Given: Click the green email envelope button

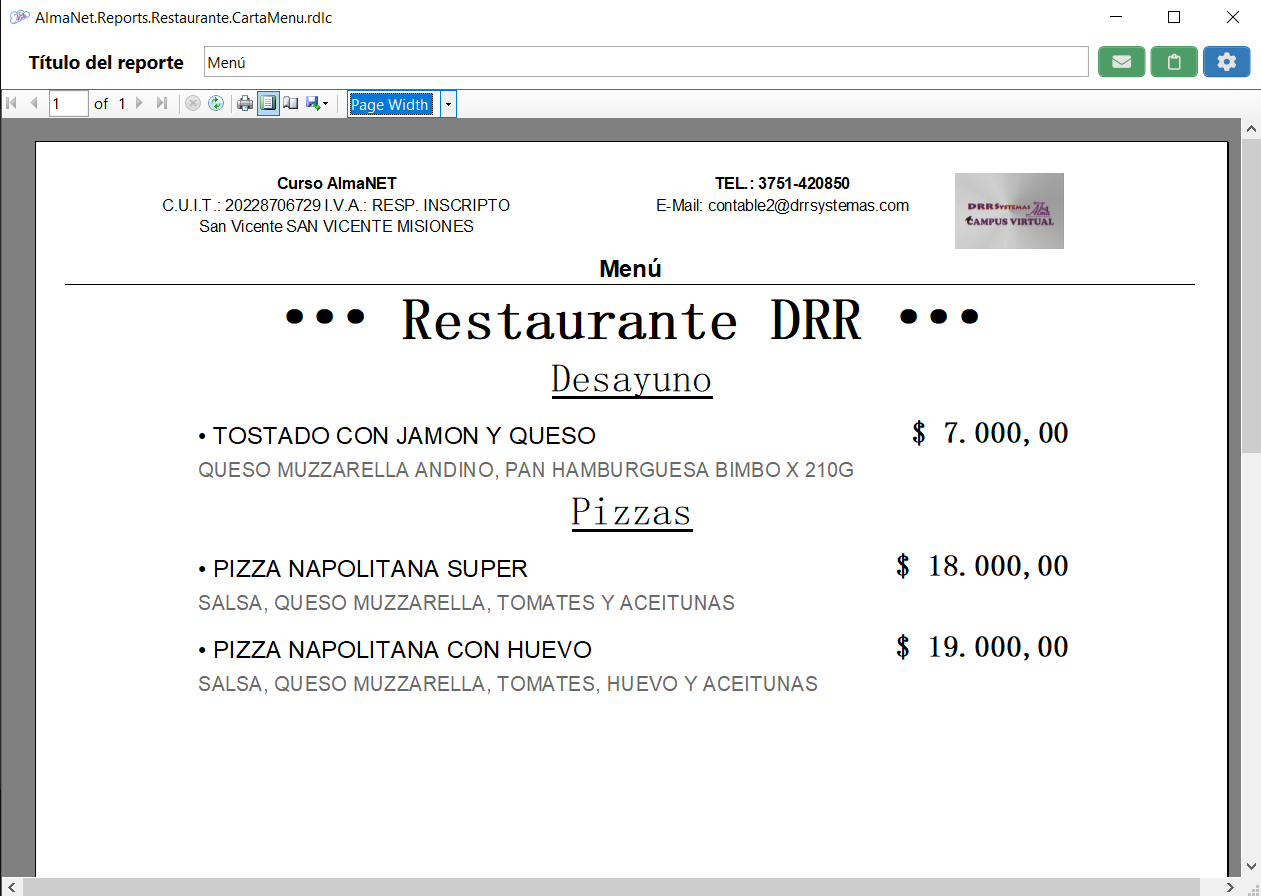Looking at the screenshot, I should pos(1121,62).
